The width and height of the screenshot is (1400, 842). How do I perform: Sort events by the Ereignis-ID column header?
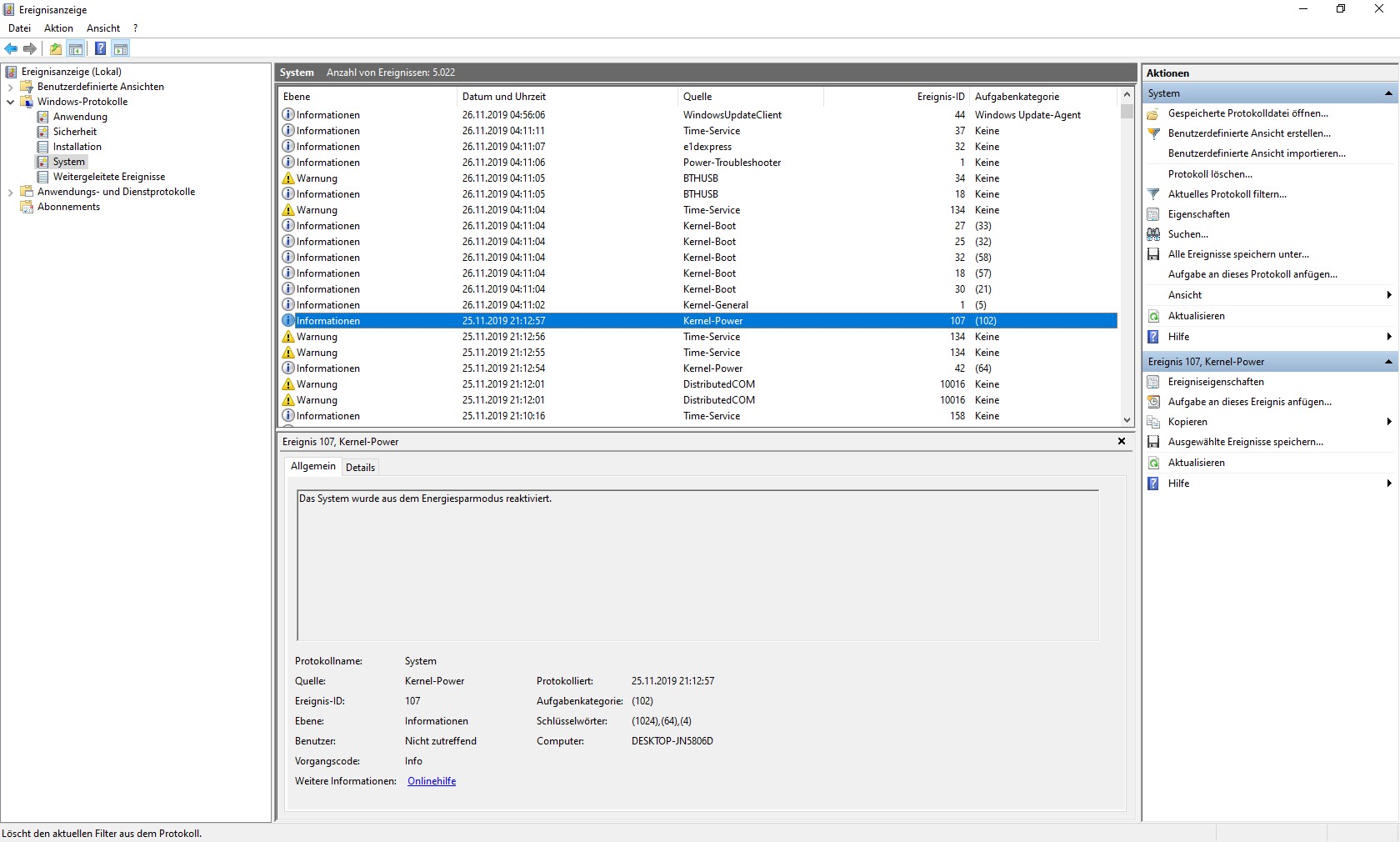897,97
